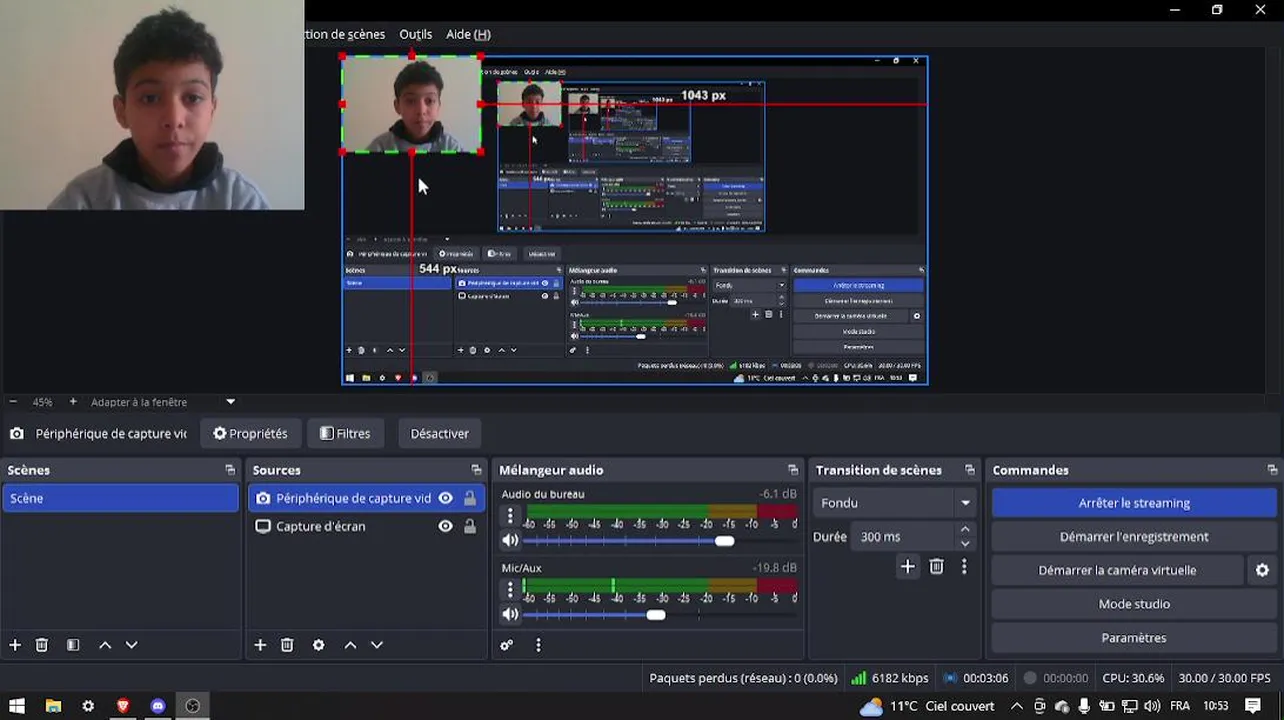The height and width of the screenshot is (720, 1284).
Task: Click Démarrer la caméra virtuelle button
Action: tap(1117, 570)
